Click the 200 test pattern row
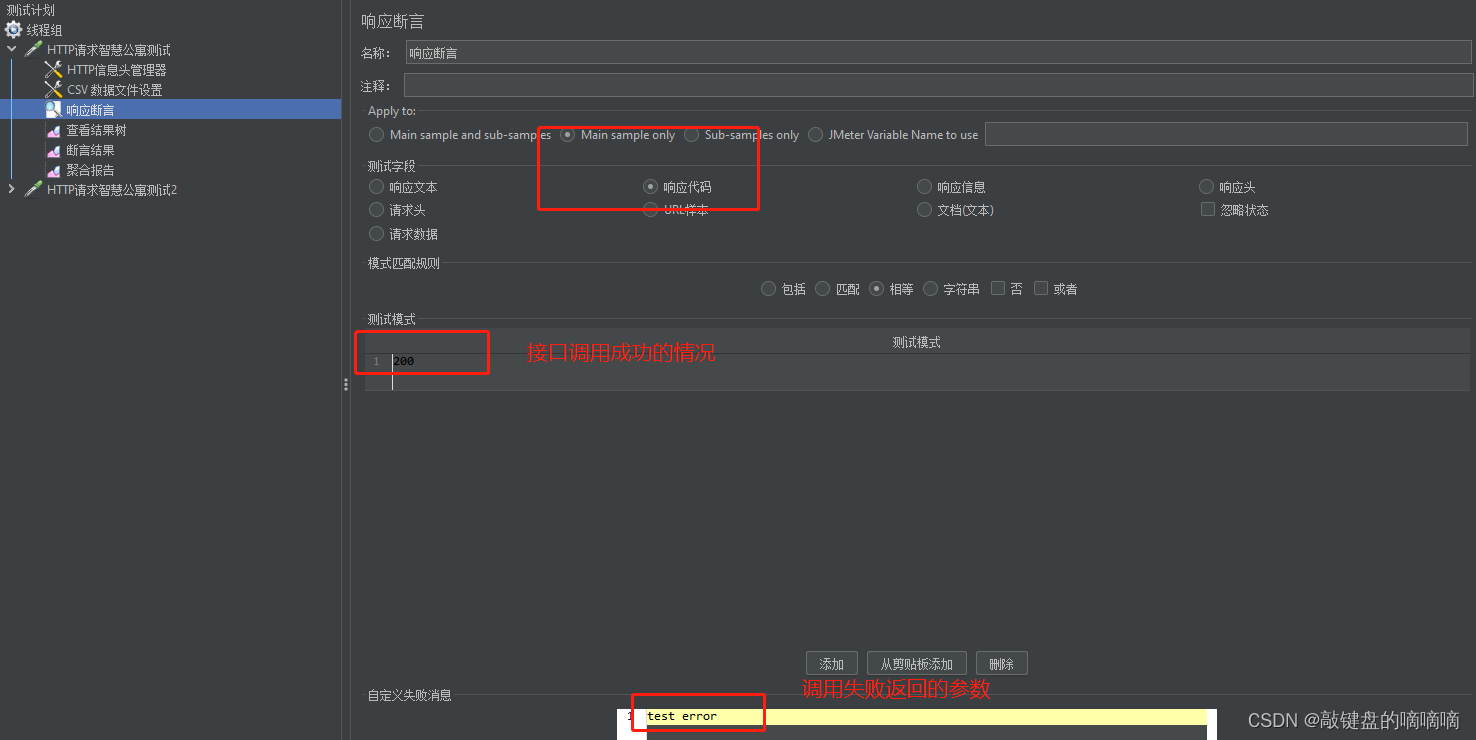The width and height of the screenshot is (1476, 740). tap(917, 361)
